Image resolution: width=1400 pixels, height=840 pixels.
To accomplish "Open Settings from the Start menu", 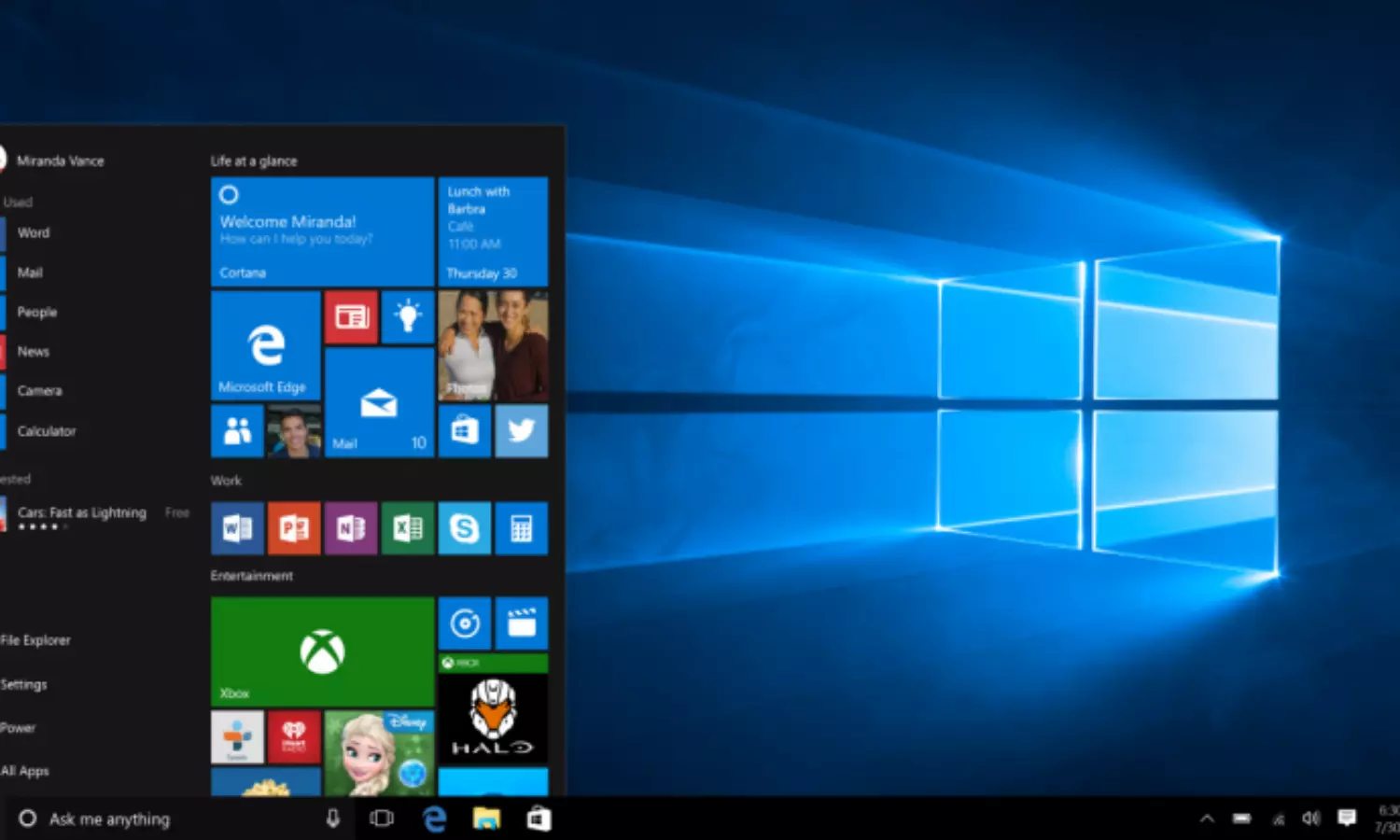I will point(24,684).
